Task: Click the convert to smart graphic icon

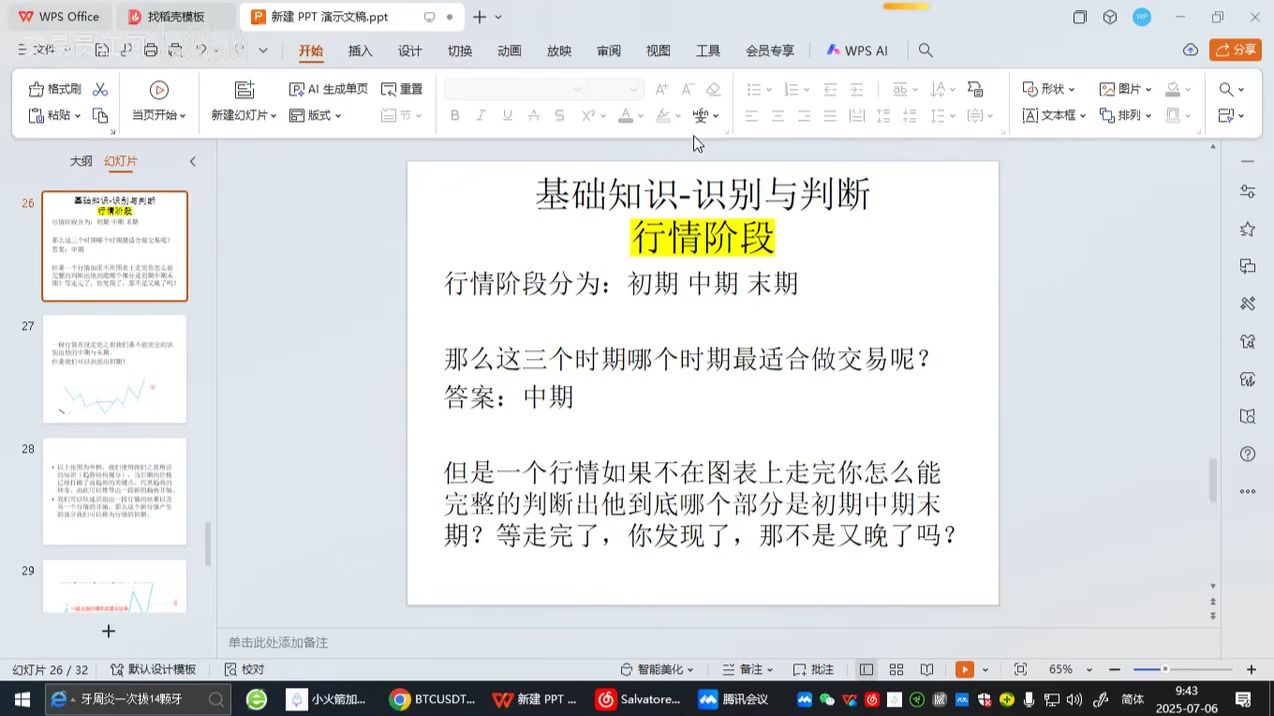Action: 976,89
